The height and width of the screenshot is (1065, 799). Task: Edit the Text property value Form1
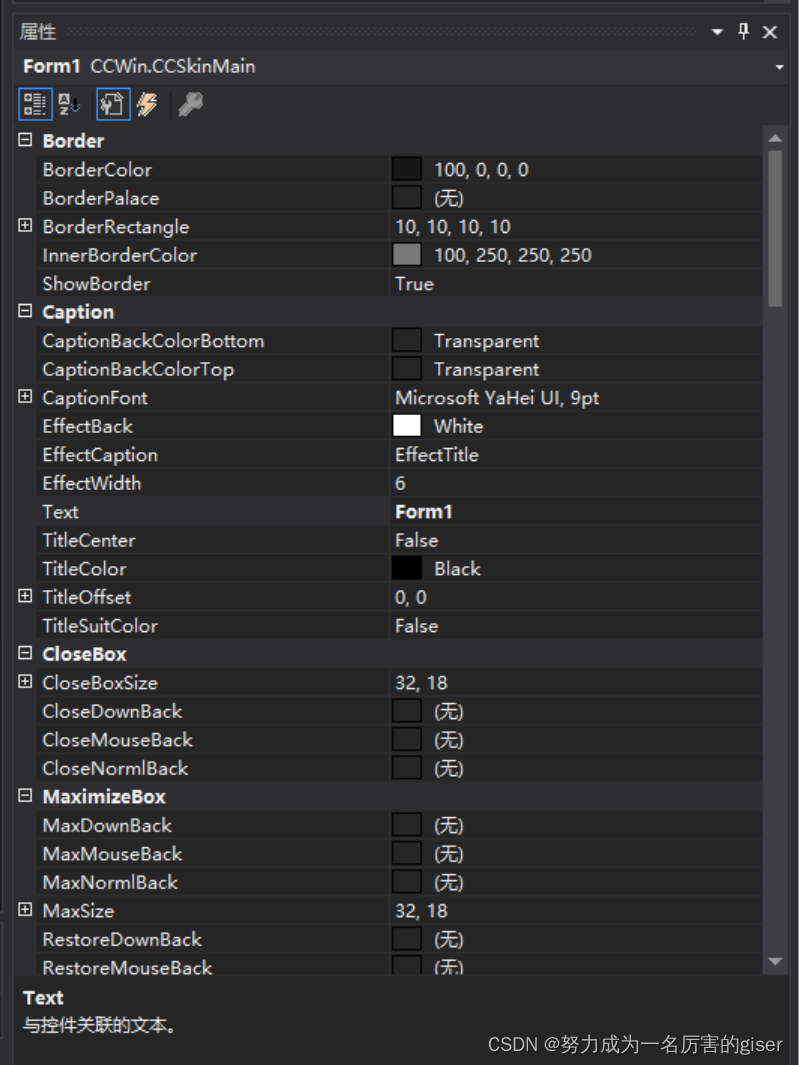click(x=424, y=511)
